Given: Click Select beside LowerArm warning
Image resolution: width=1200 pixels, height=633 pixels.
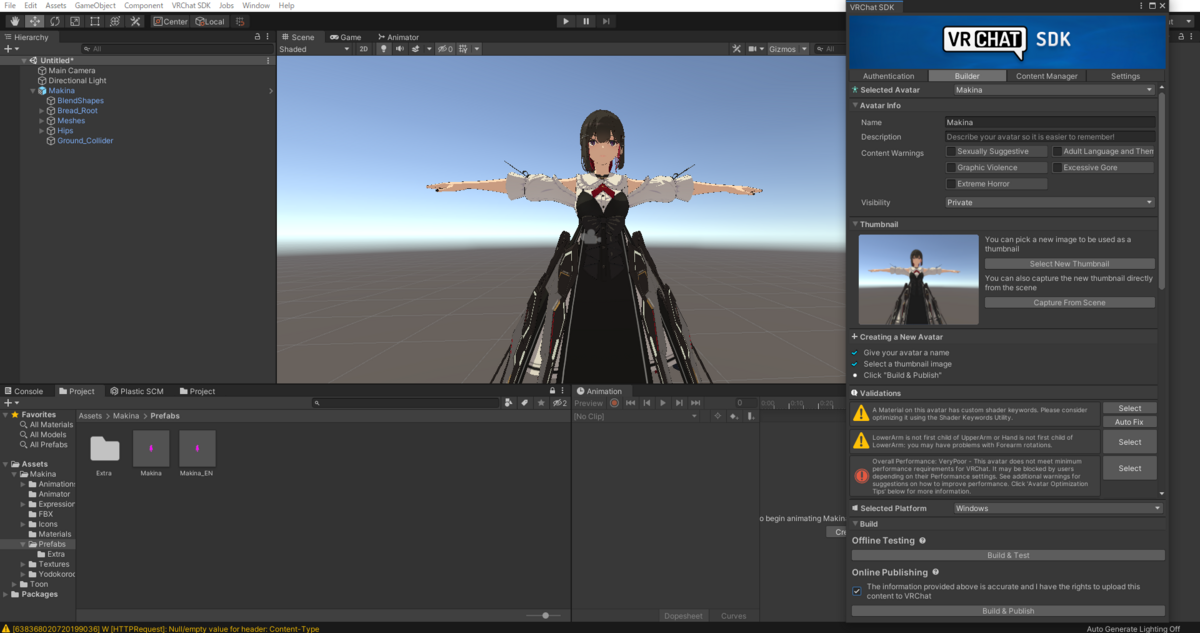Looking at the screenshot, I should click(x=1130, y=442).
